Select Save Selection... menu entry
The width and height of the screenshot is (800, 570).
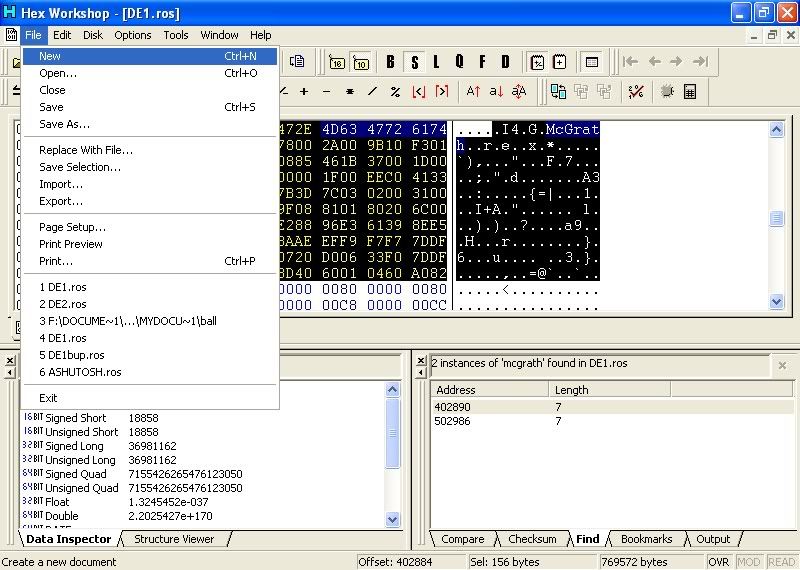click(151, 167)
